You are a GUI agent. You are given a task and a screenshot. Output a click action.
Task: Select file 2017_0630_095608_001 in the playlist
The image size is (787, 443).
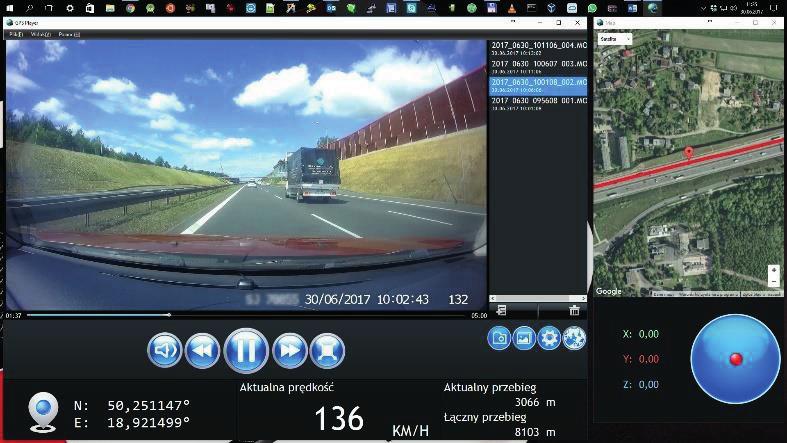pyautogui.click(x=538, y=103)
